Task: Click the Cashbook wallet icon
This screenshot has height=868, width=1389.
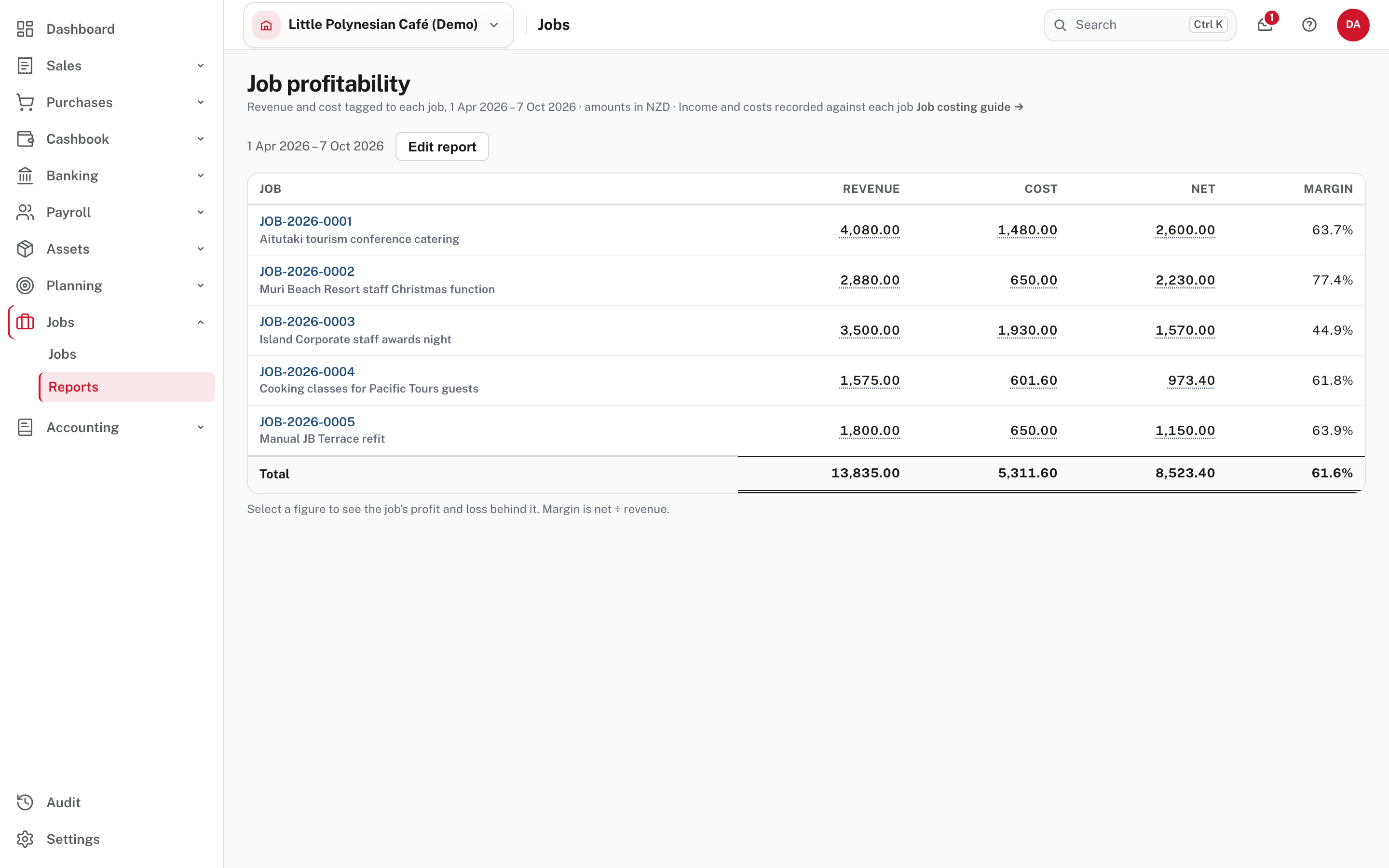Action: 25,139
